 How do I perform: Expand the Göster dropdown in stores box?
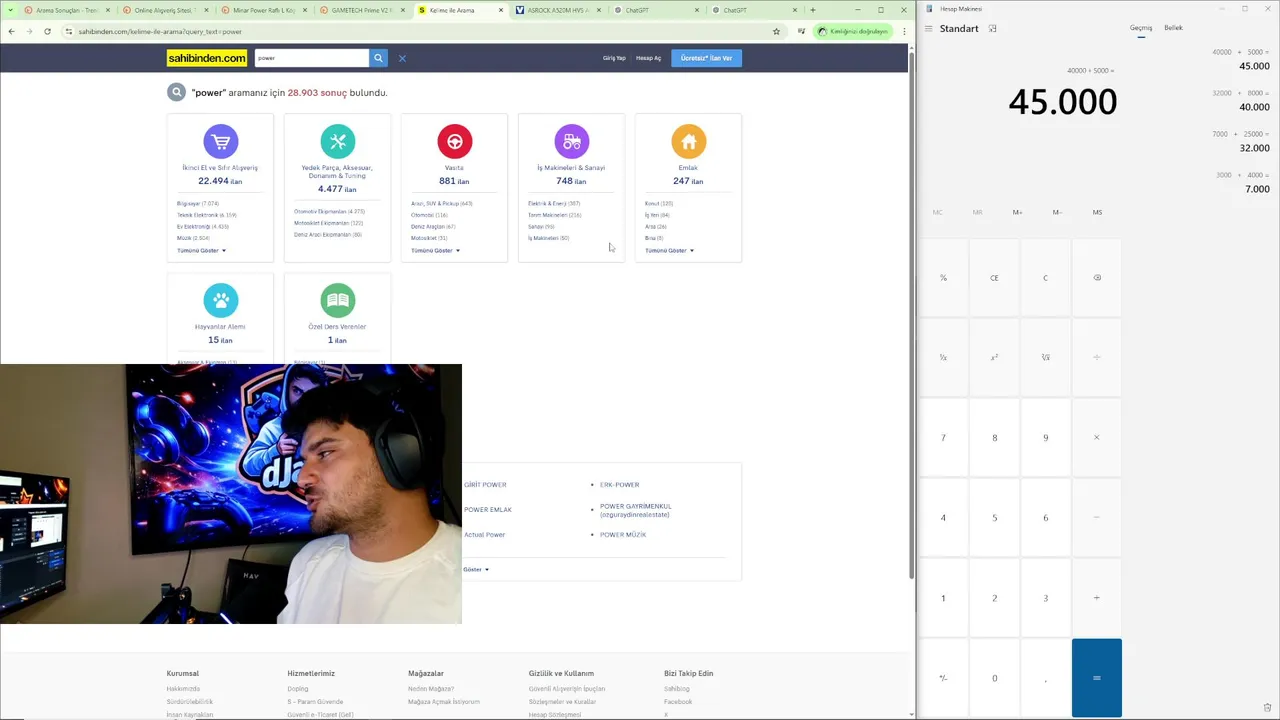click(x=476, y=569)
